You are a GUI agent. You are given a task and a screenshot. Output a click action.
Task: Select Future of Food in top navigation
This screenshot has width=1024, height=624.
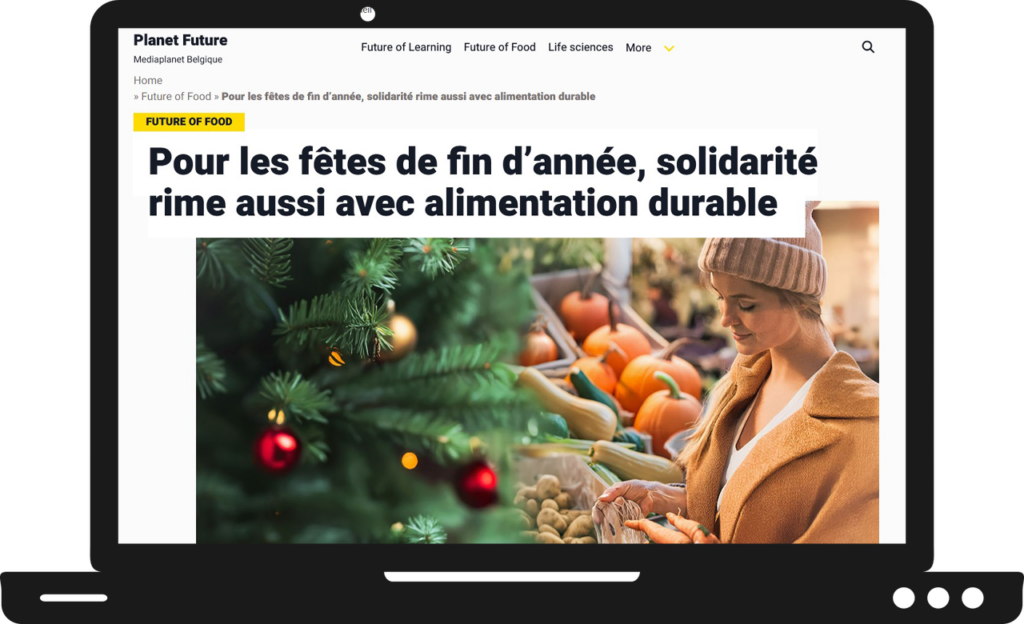click(500, 47)
